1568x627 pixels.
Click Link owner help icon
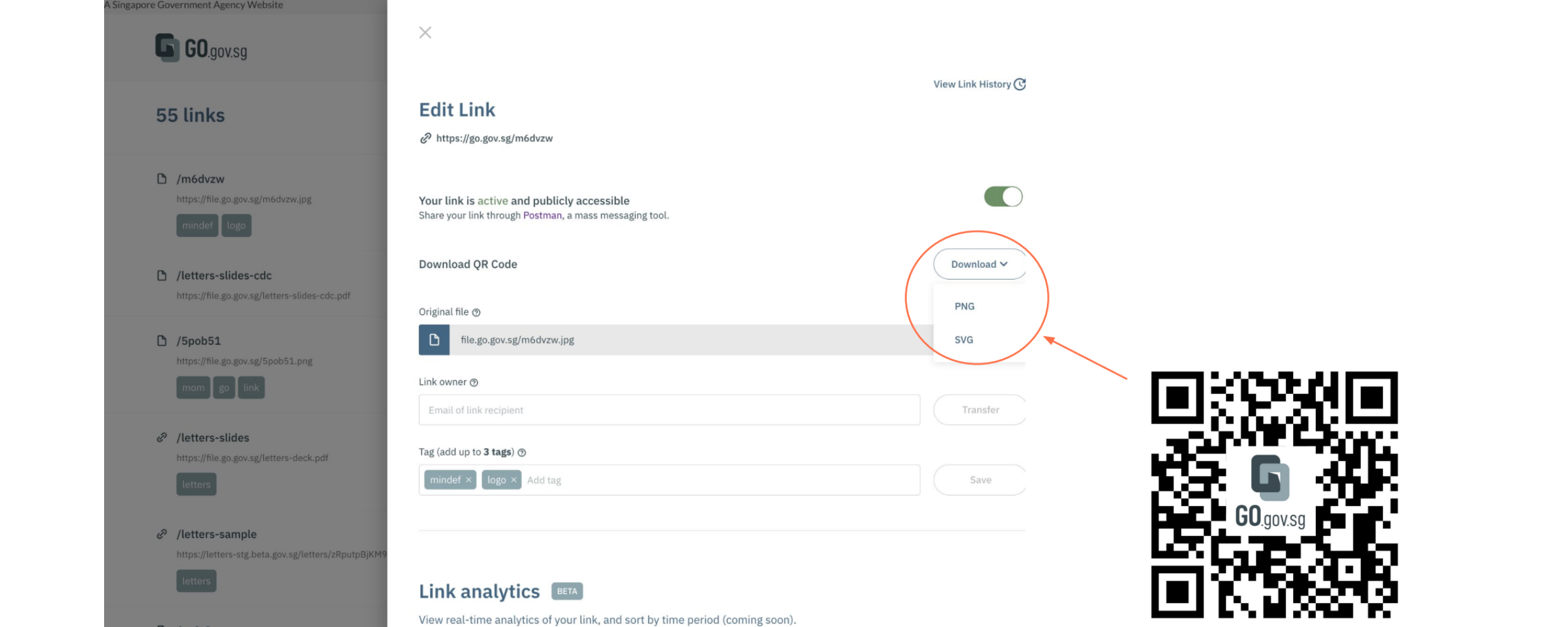[x=474, y=382]
